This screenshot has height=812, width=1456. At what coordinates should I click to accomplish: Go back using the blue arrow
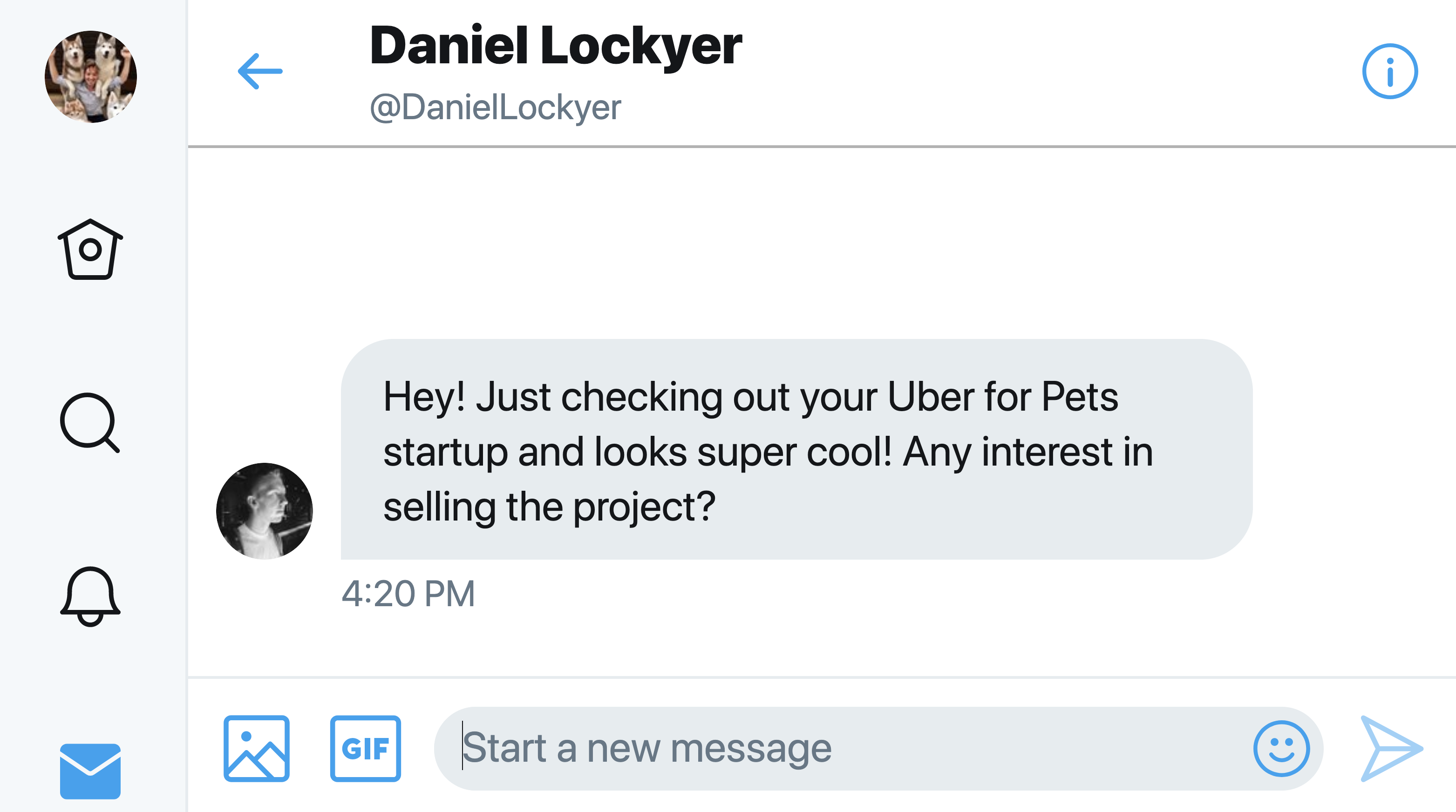[260, 71]
